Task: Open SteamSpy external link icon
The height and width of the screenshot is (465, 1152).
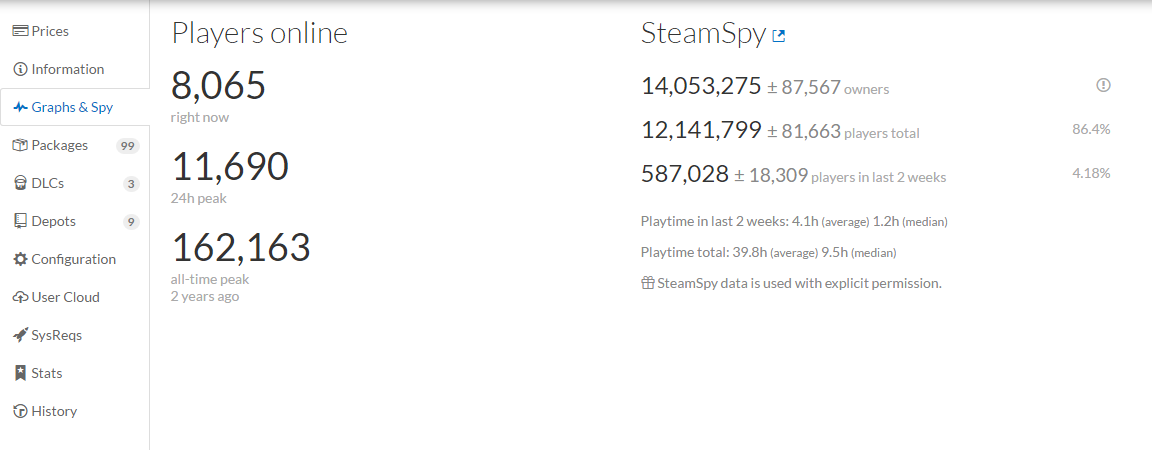Action: point(779,36)
